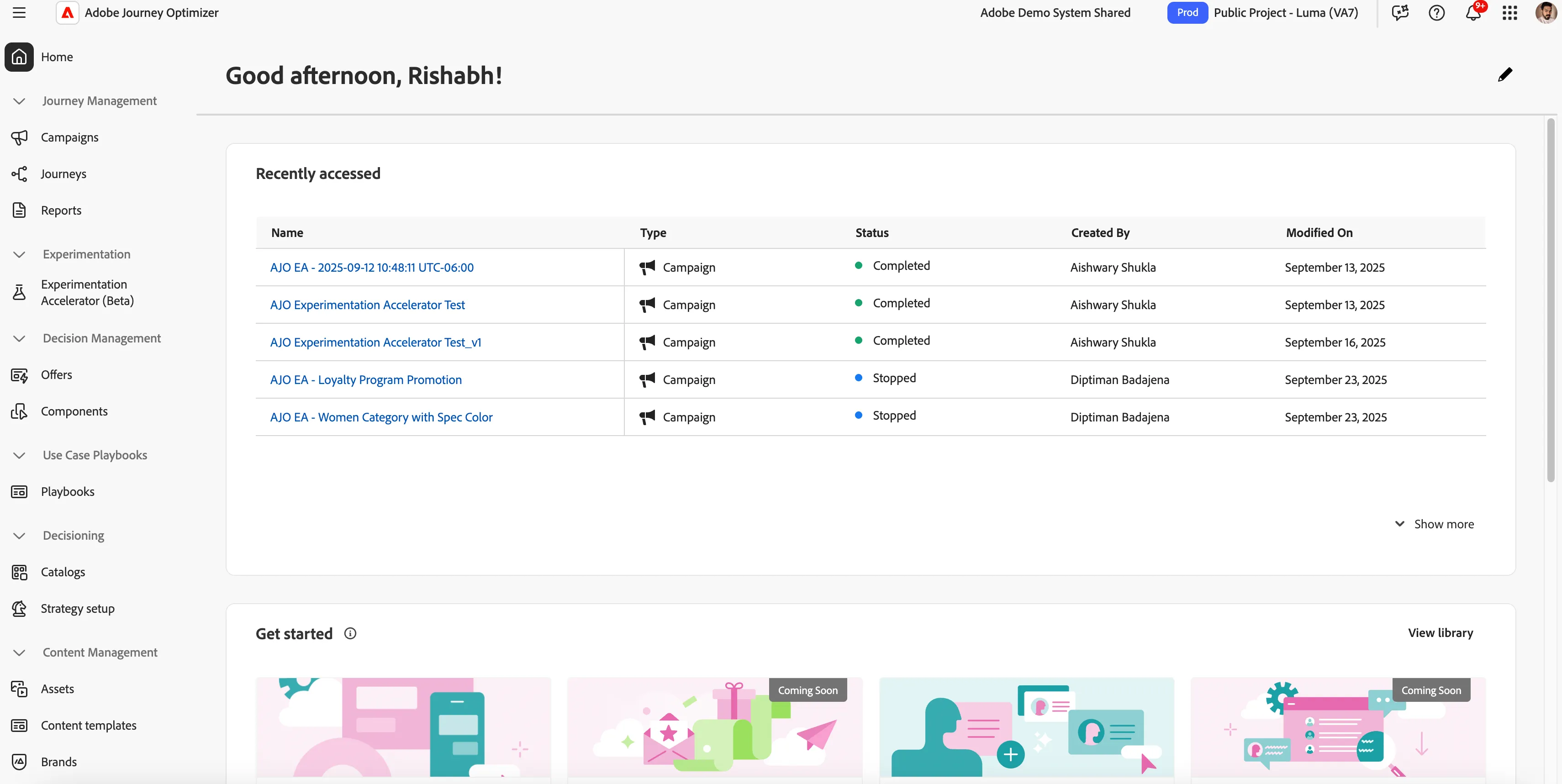Click the Strategy setup icon in sidebar

click(x=19, y=609)
